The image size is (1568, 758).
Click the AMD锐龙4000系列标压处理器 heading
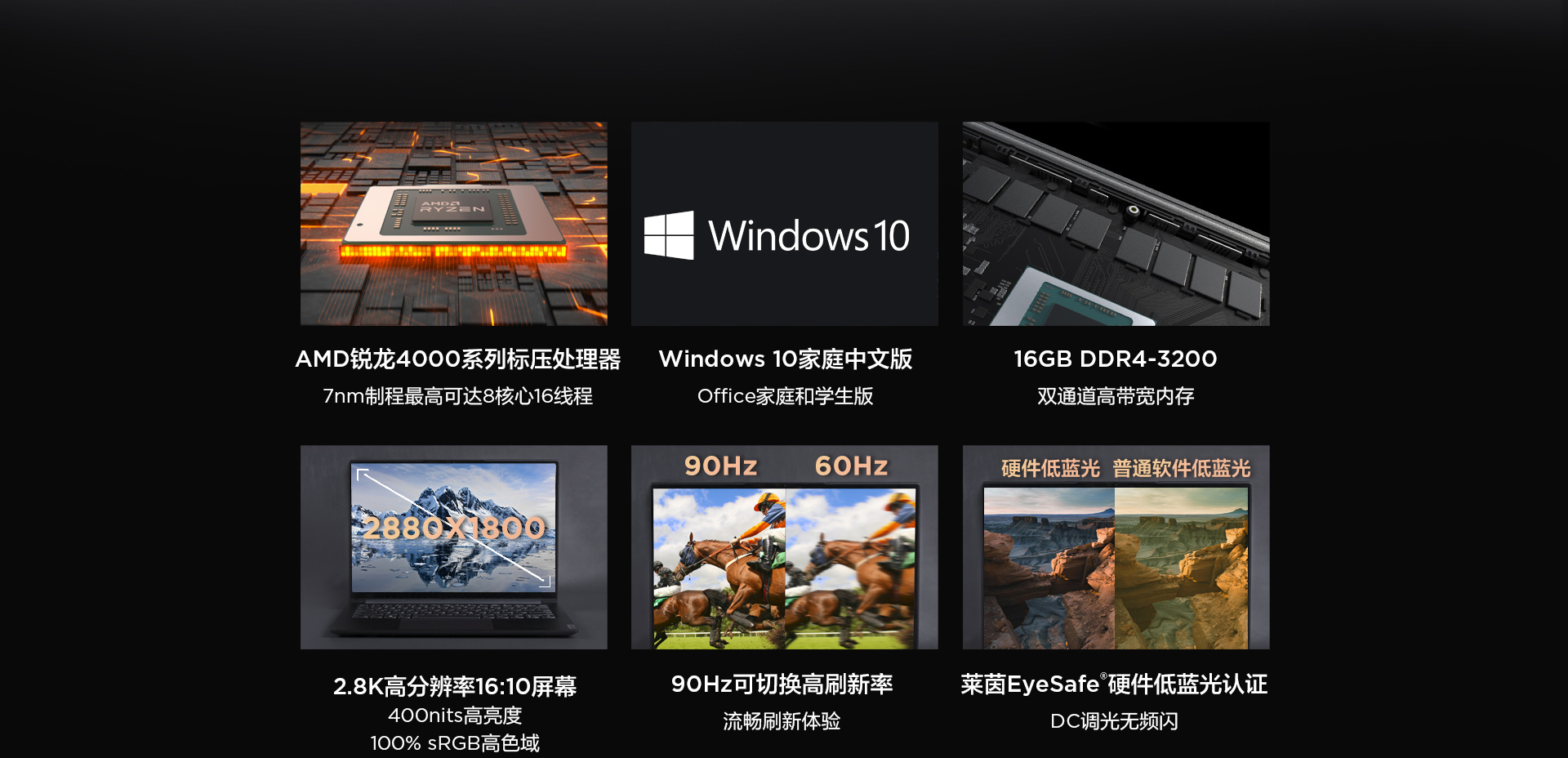tap(458, 359)
